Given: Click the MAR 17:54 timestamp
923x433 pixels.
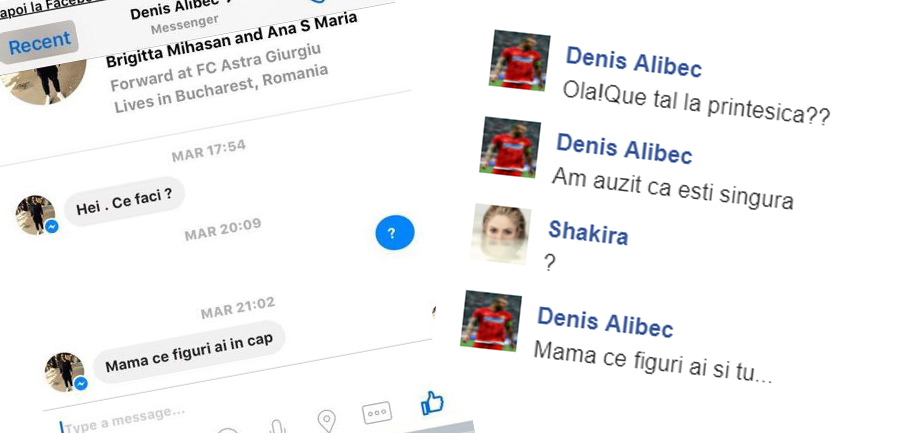Looking at the screenshot, I should pyautogui.click(x=208, y=149).
